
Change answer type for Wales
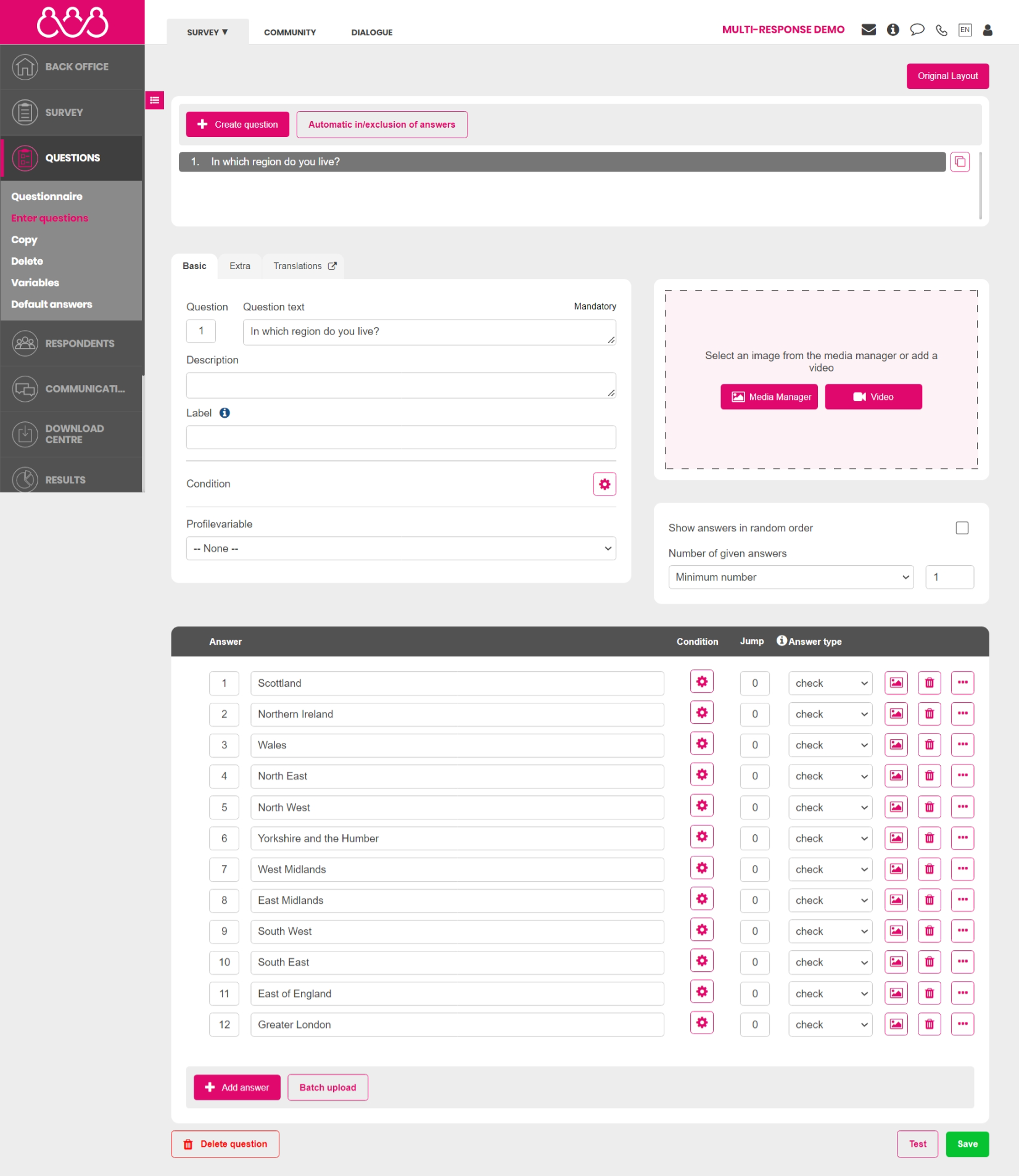pyautogui.click(x=830, y=745)
